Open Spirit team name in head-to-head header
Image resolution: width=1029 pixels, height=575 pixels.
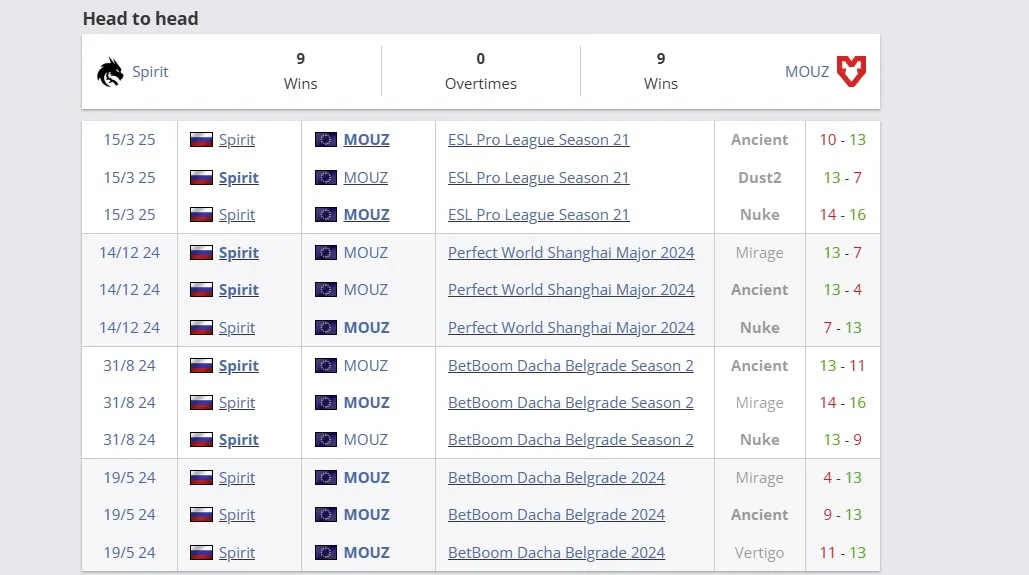pyautogui.click(x=150, y=72)
